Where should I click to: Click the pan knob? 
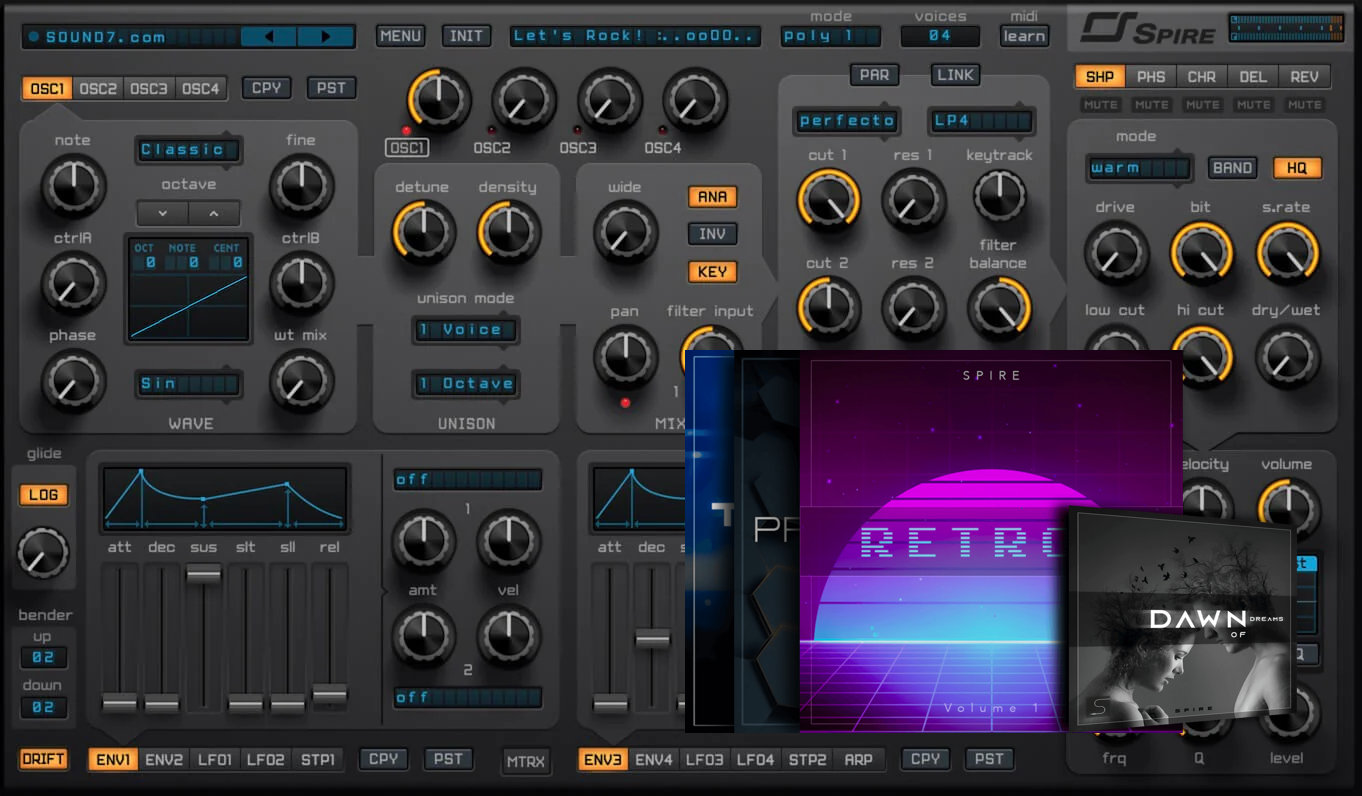[626, 357]
